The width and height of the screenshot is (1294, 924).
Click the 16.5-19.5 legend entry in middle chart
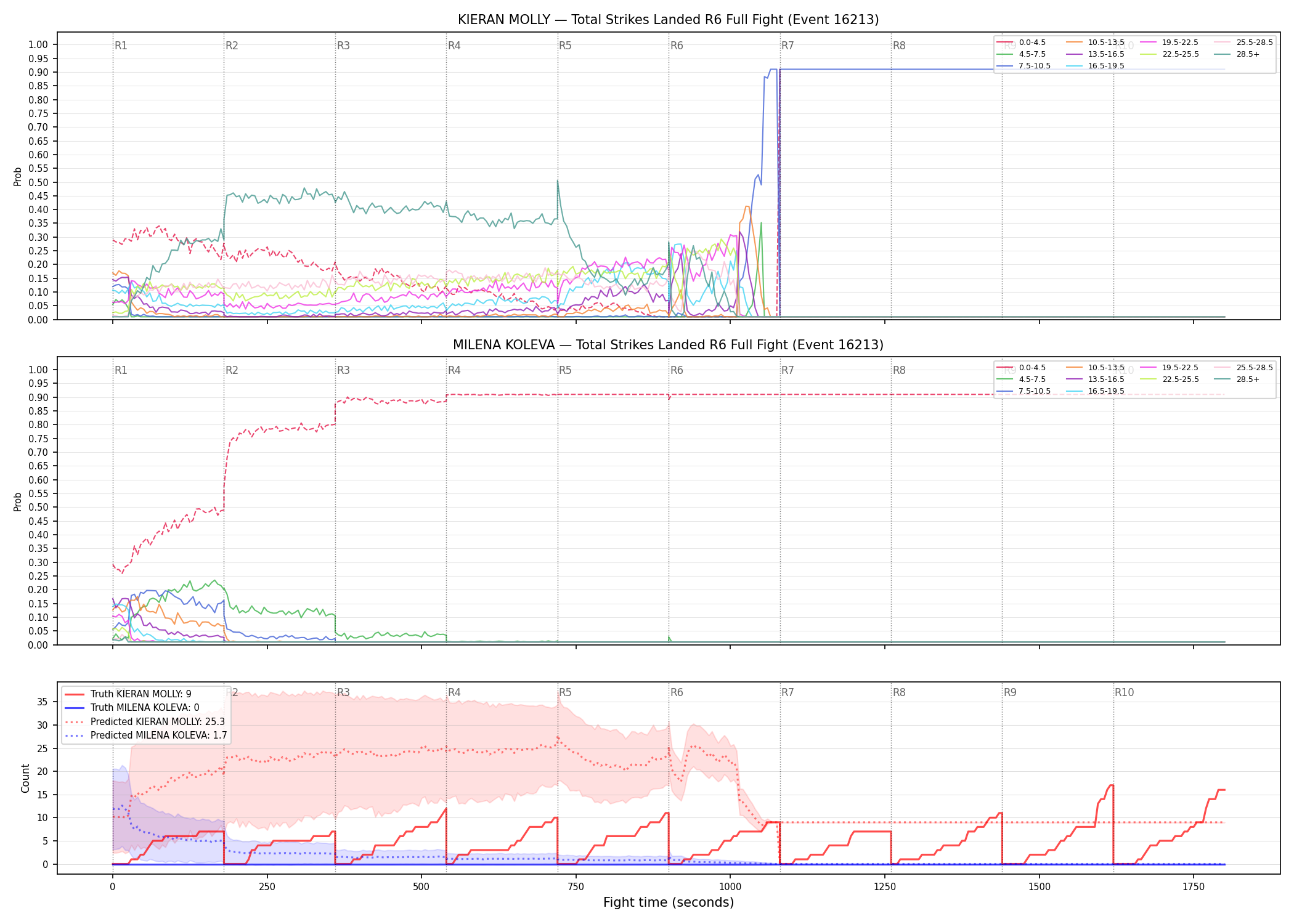1096,391
